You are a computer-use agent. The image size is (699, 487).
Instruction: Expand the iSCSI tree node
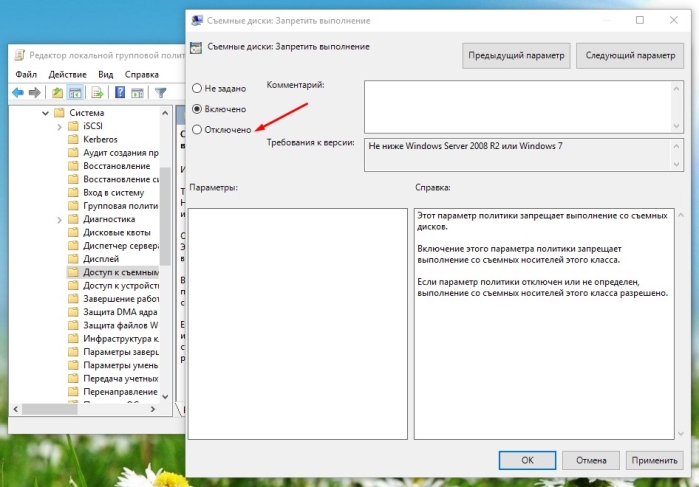[x=59, y=127]
